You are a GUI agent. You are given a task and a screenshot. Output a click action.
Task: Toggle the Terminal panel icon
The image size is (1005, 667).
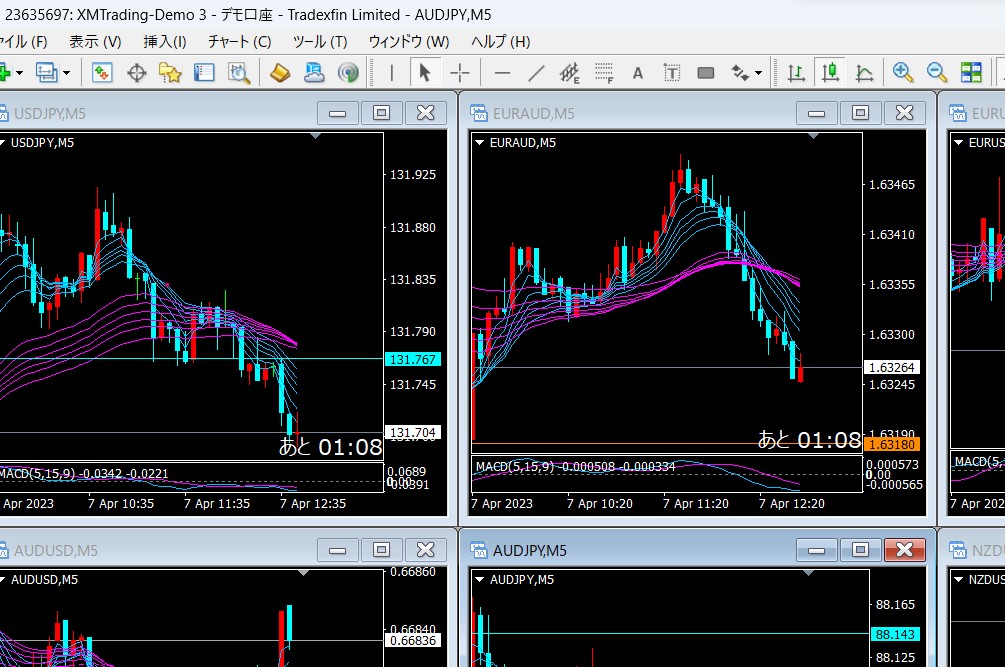(204, 72)
